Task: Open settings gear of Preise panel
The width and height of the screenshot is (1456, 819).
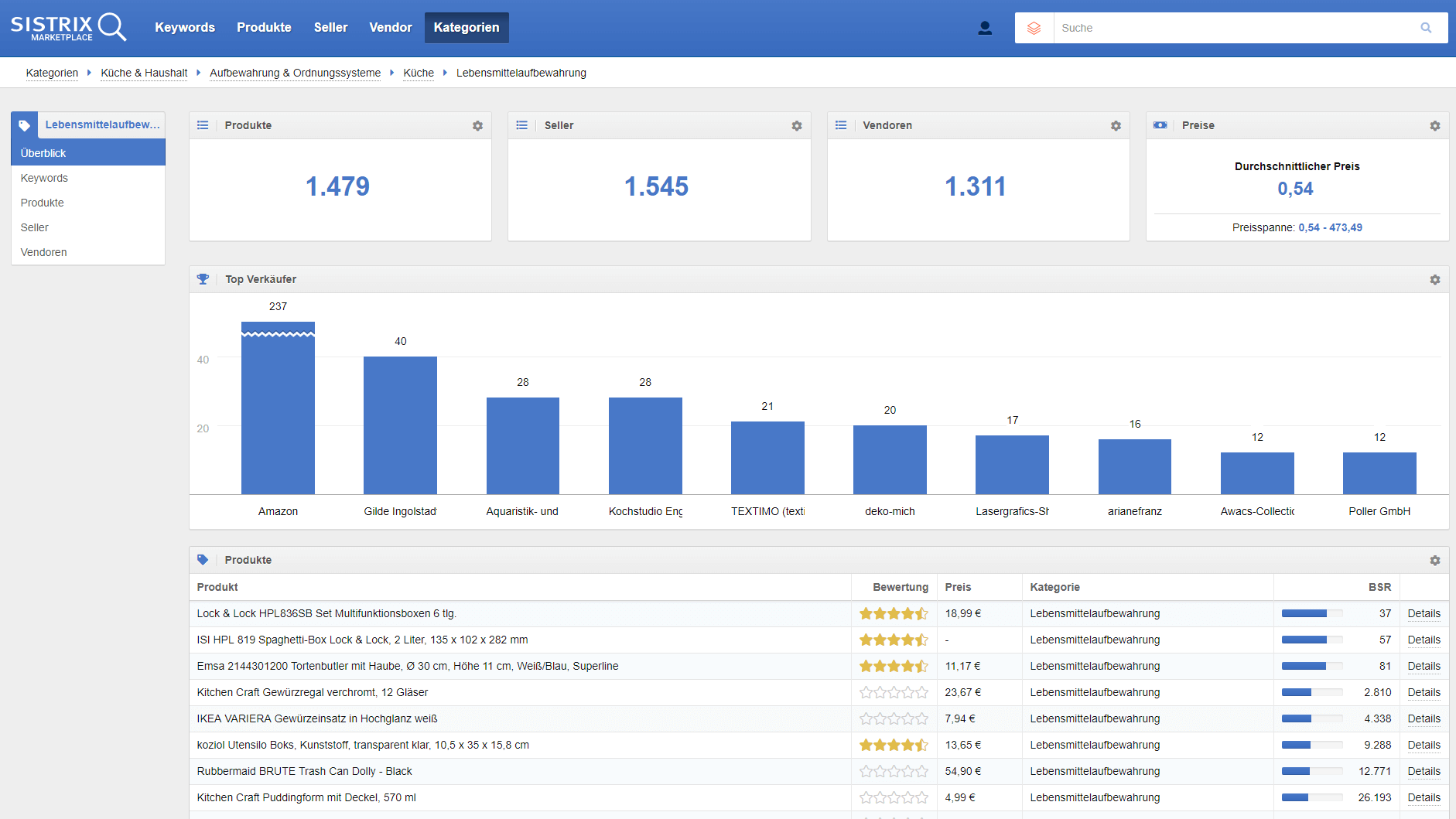Action: pyautogui.click(x=1434, y=126)
